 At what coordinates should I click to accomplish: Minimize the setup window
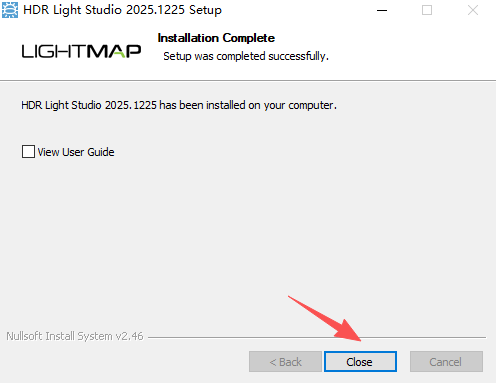(x=382, y=10)
